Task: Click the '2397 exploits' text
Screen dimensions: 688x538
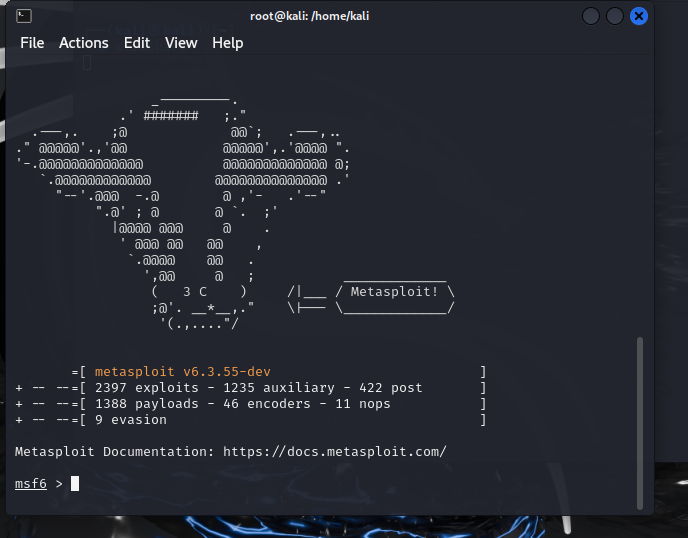Action: 147,388
